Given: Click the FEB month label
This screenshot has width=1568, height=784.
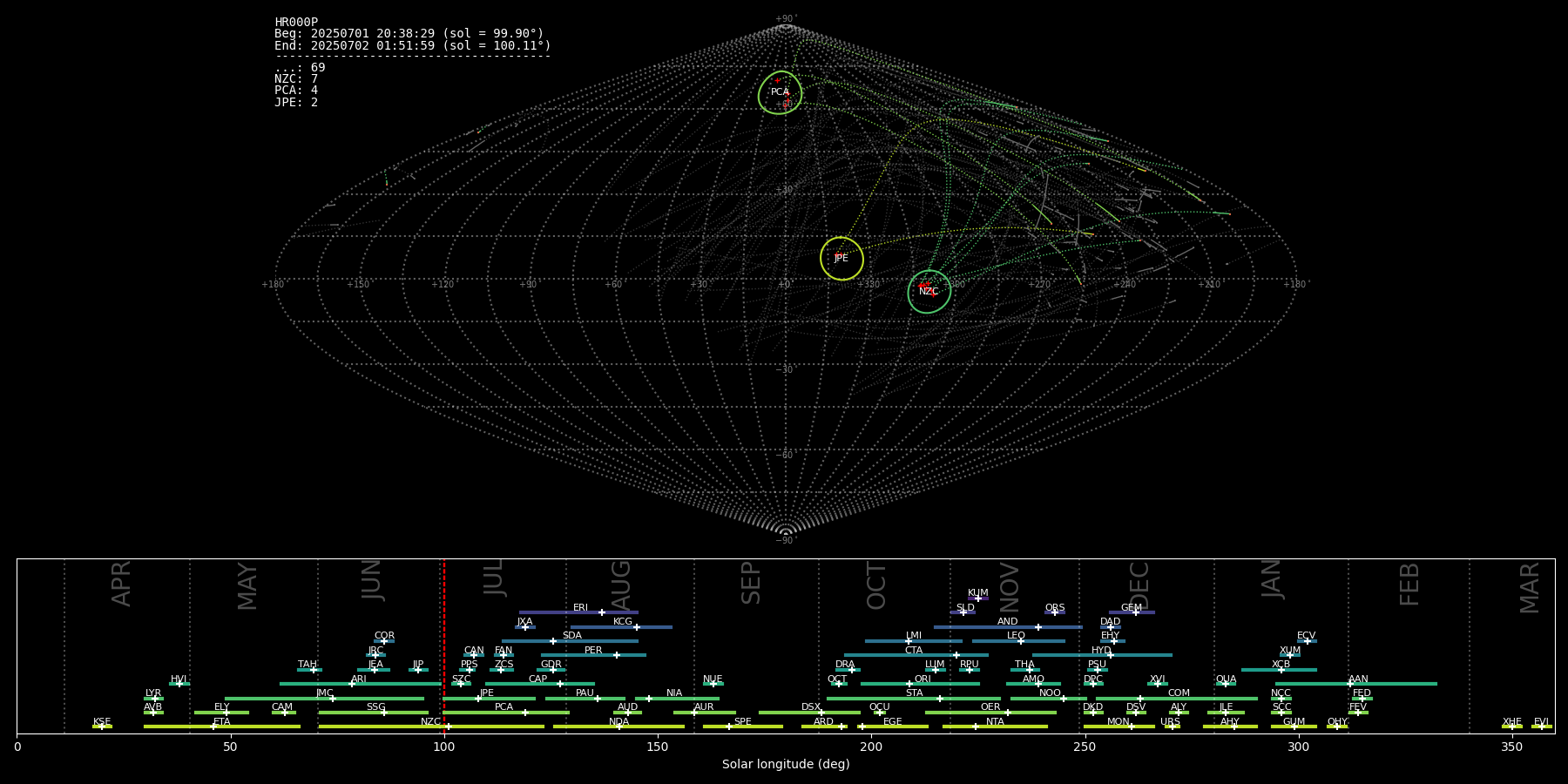Looking at the screenshot, I should (1409, 584).
